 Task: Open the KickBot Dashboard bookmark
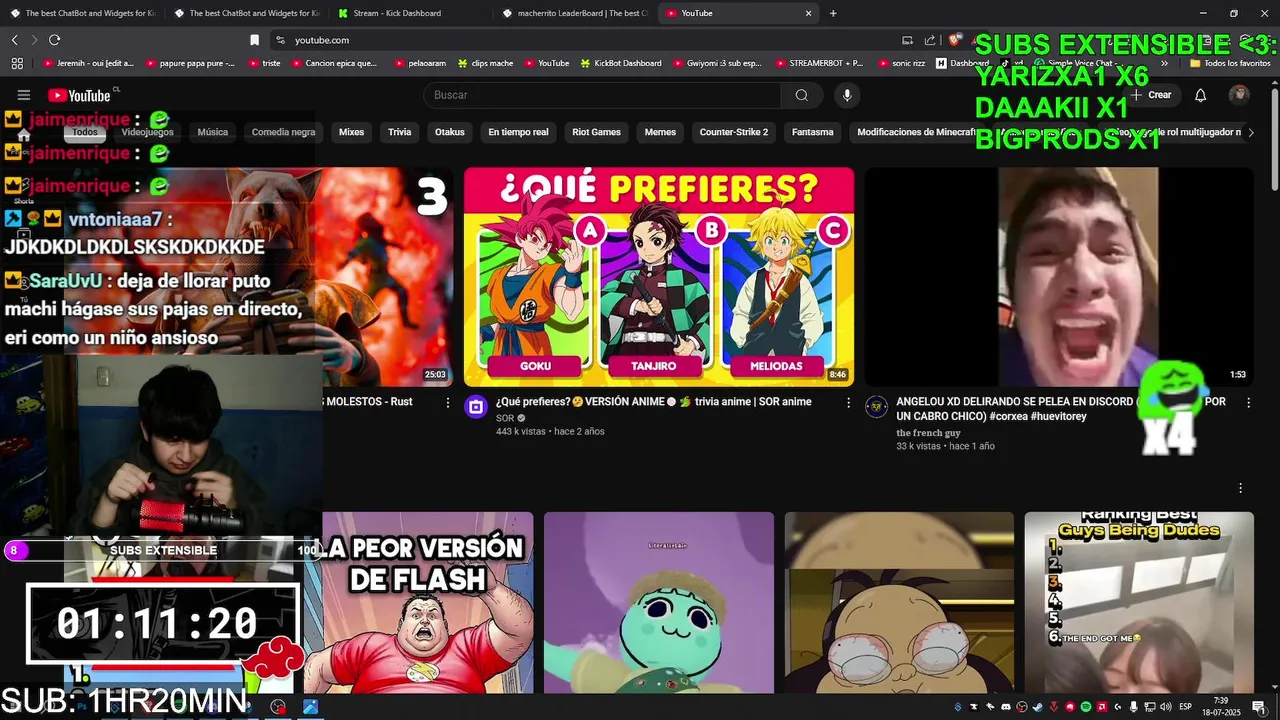pos(620,63)
